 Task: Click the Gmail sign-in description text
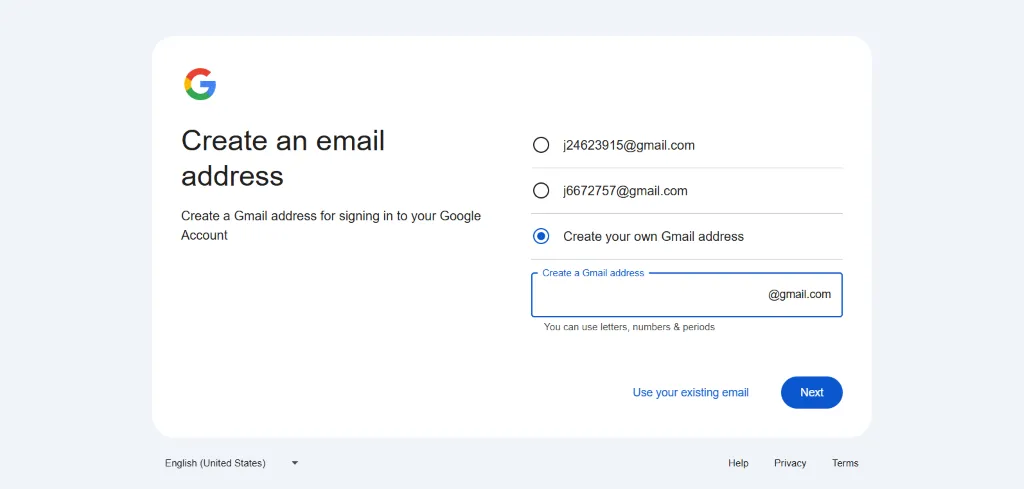pyautogui.click(x=331, y=226)
